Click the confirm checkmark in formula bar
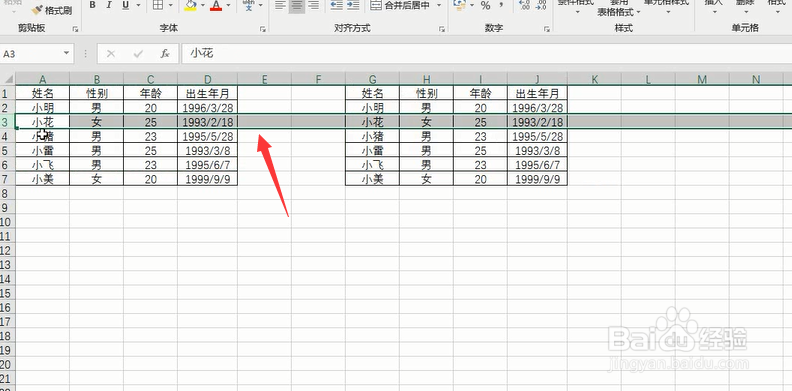Viewport: 792px width, 391px height. click(138, 54)
